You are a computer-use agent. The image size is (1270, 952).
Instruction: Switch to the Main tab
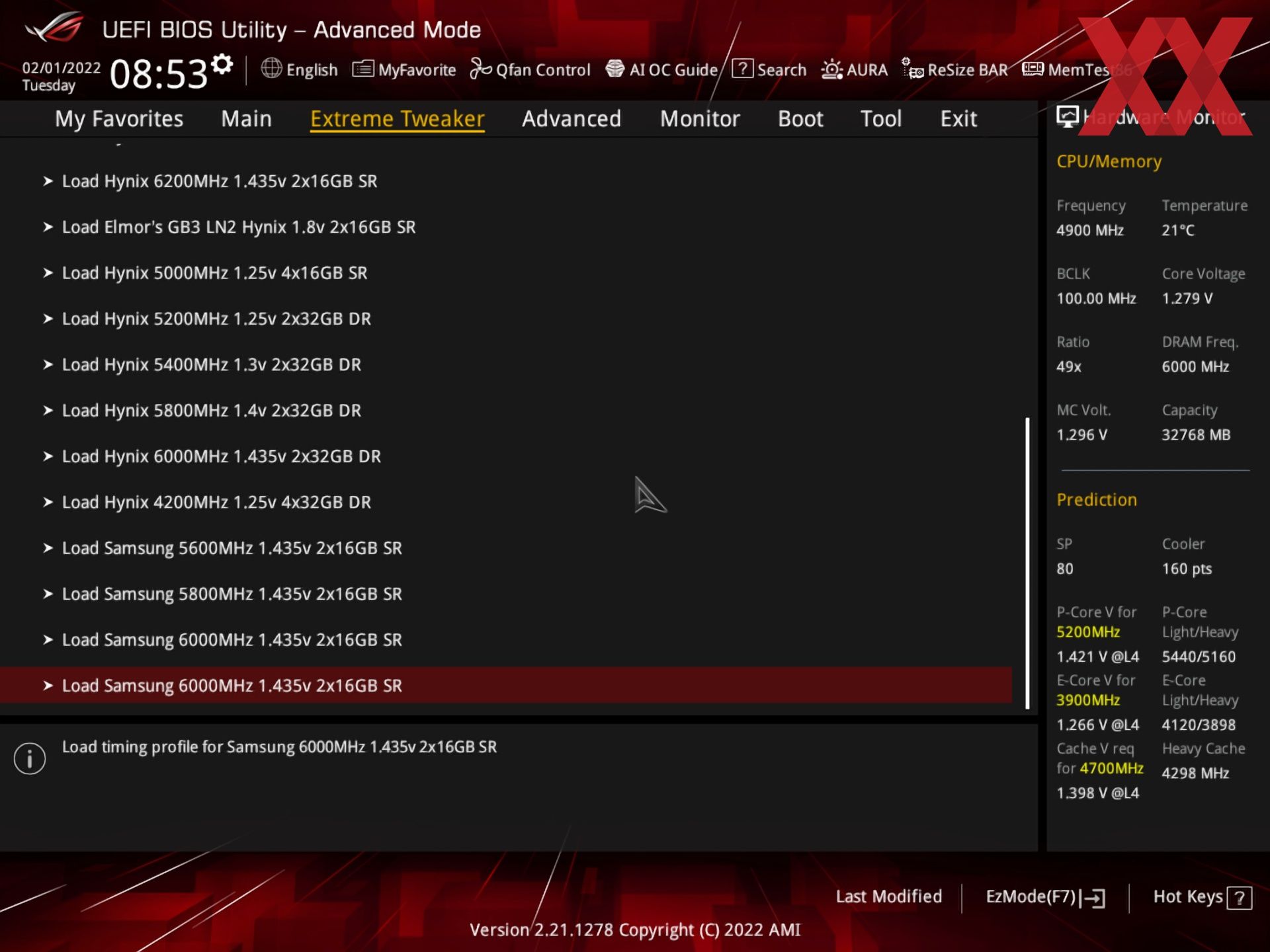point(246,118)
